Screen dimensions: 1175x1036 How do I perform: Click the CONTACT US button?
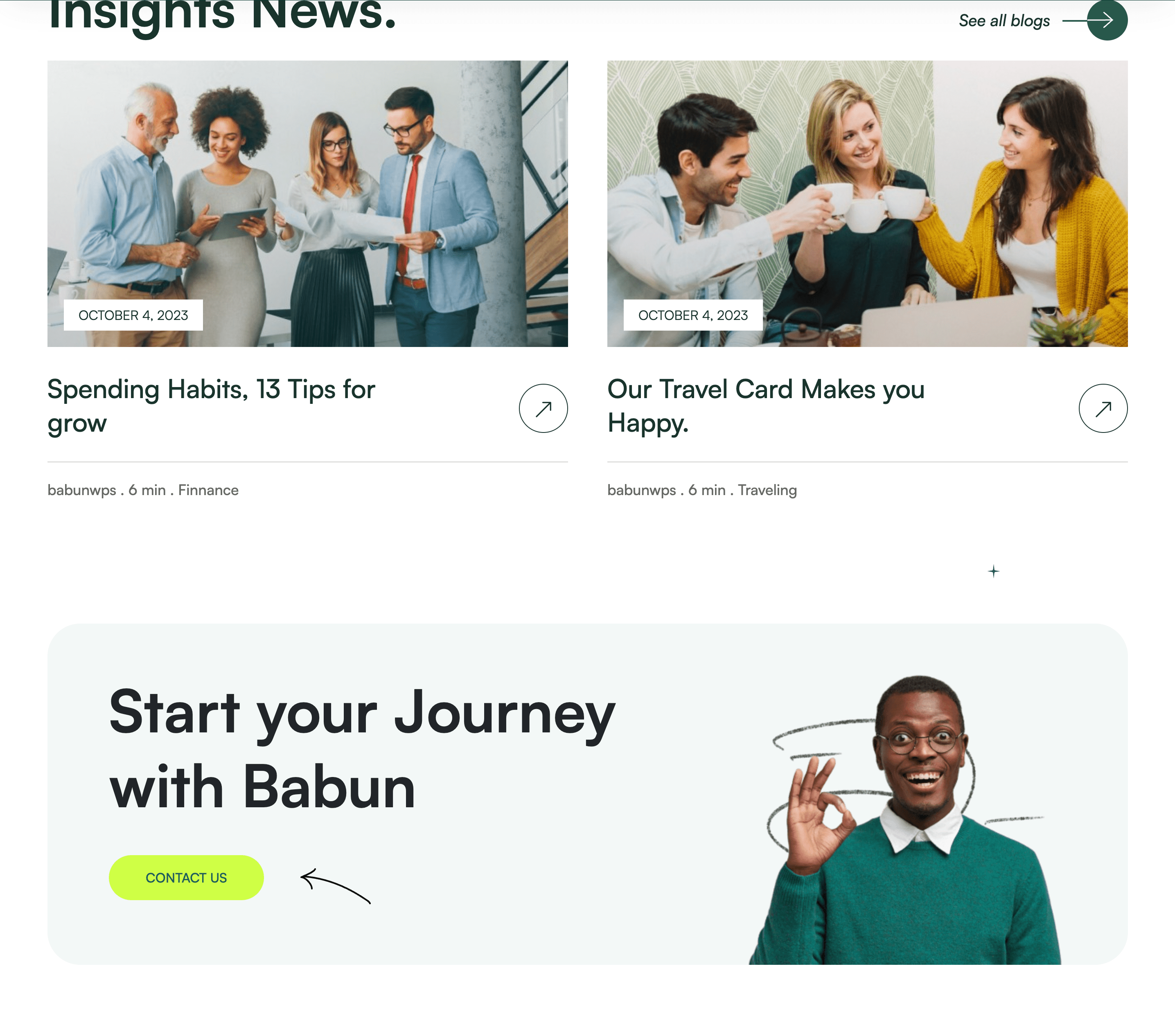pyautogui.click(x=186, y=877)
